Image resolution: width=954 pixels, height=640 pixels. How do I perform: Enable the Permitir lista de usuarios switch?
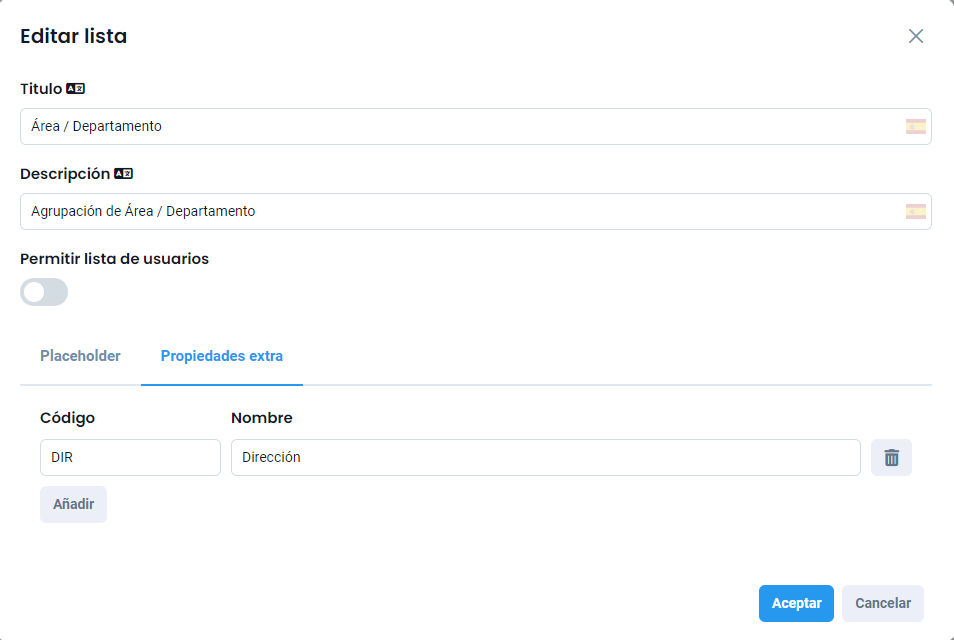click(44, 292)
